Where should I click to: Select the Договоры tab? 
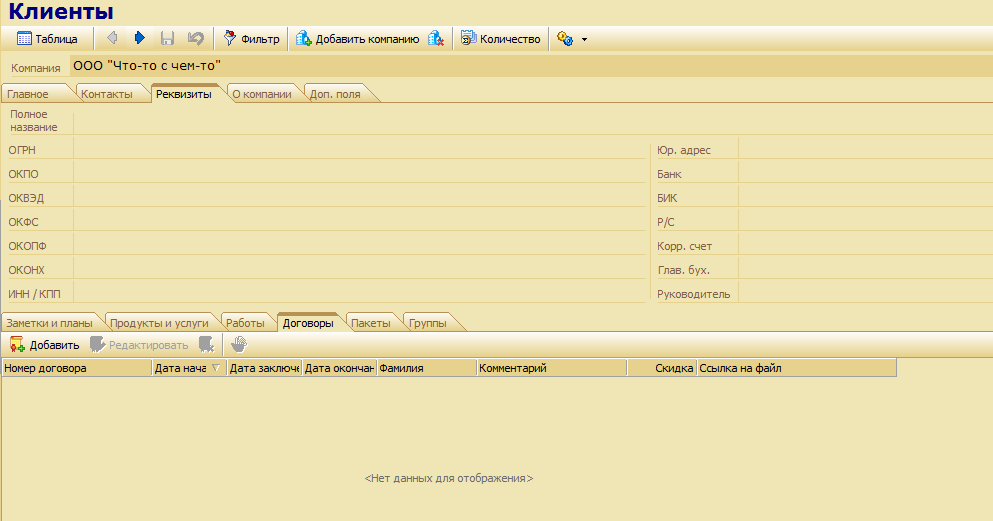point(308,323)
